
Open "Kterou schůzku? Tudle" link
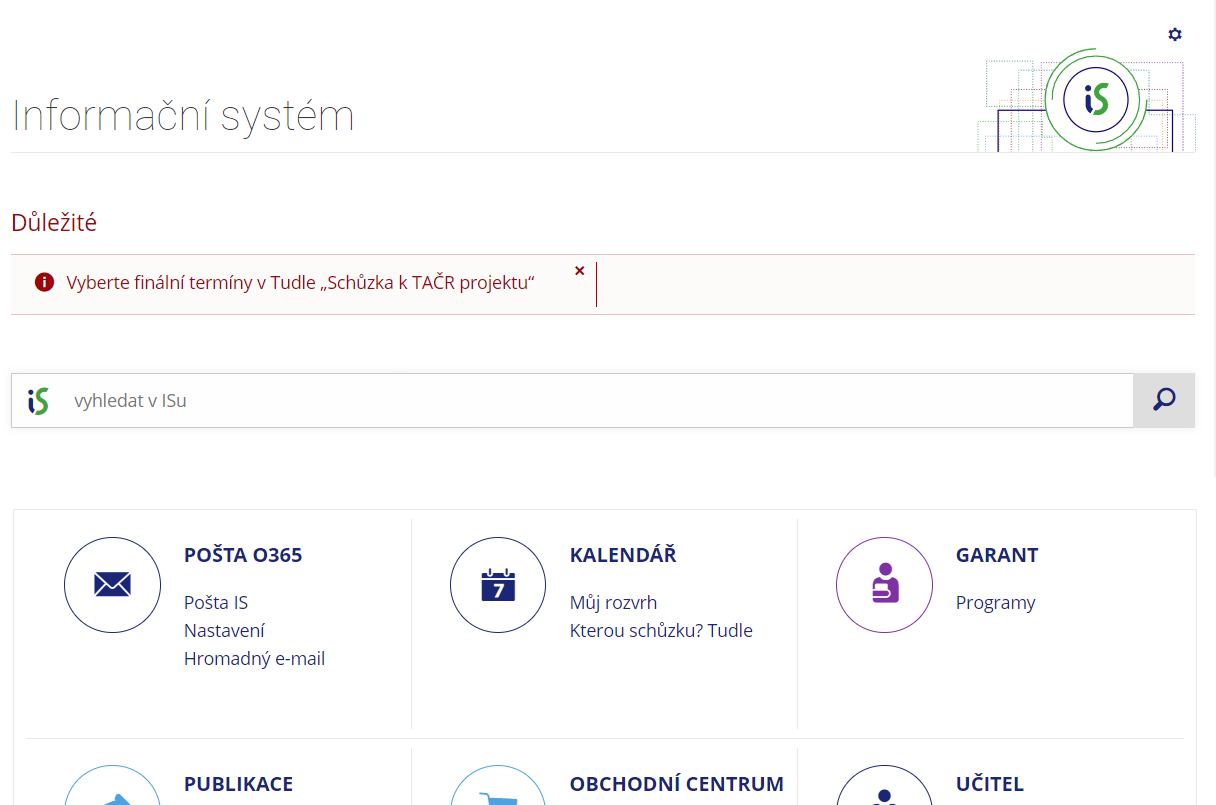pyautogui.click(x=661, y=631)
